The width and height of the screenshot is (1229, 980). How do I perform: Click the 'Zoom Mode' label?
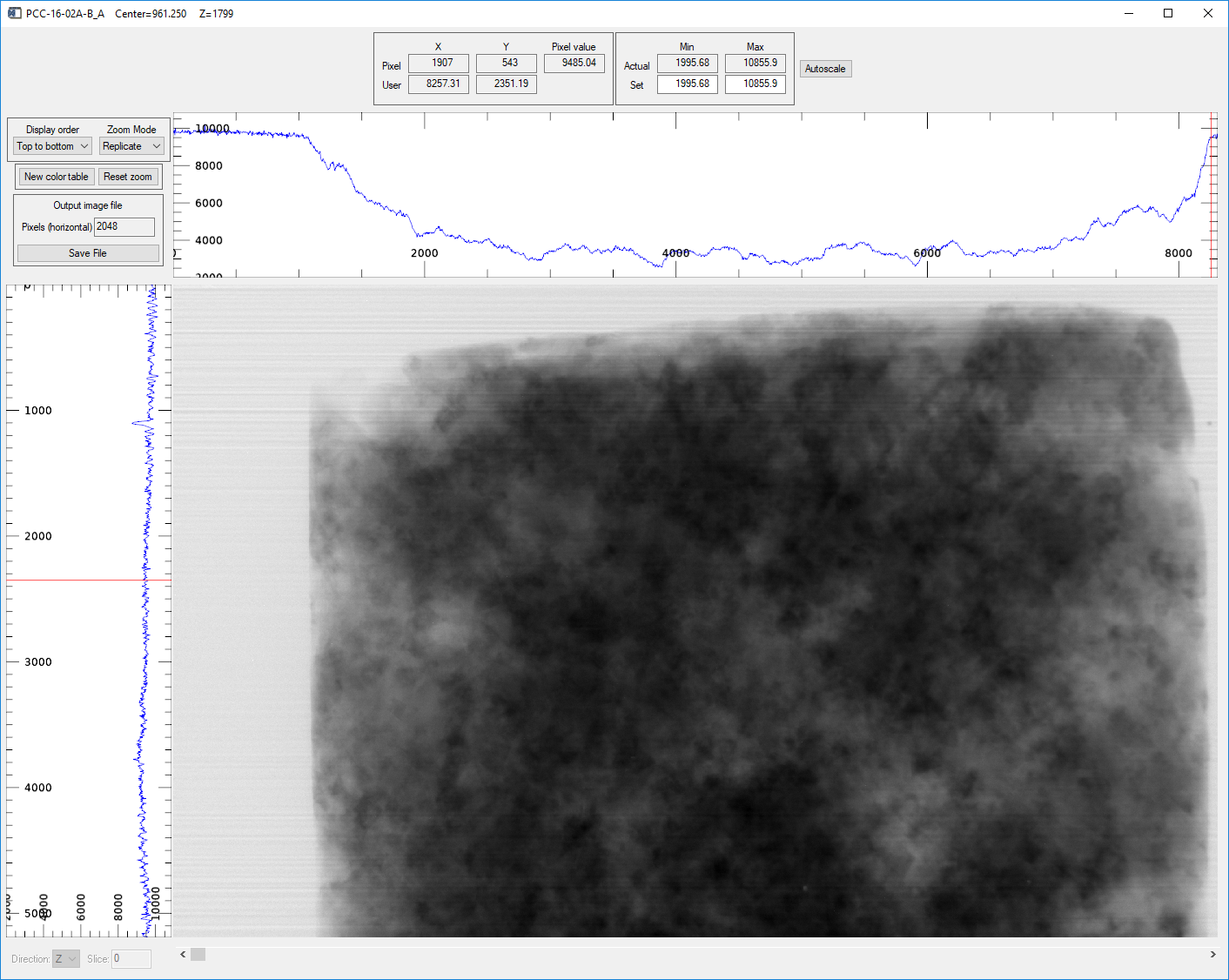[x=131, y=130]
